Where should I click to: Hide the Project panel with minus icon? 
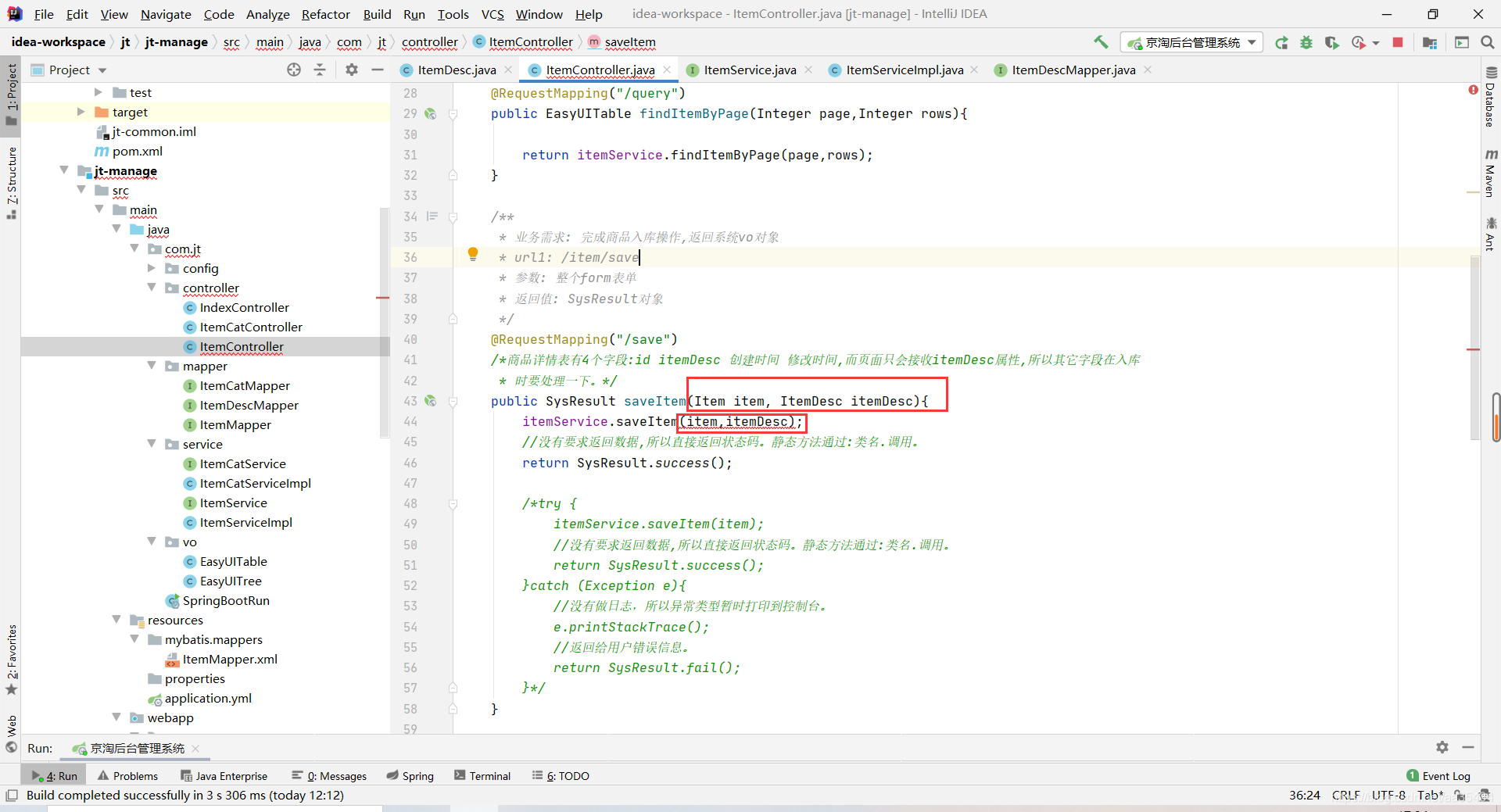[x=378, y=70]
